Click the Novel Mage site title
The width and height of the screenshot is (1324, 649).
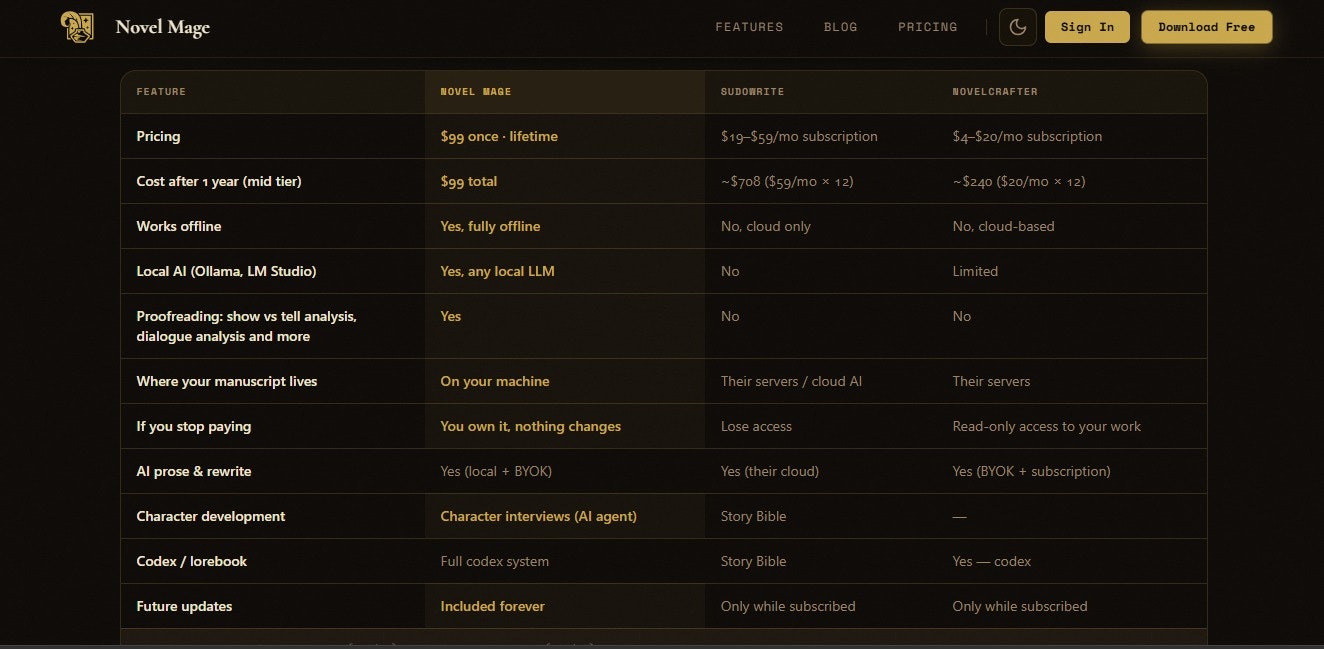point(162,27)
